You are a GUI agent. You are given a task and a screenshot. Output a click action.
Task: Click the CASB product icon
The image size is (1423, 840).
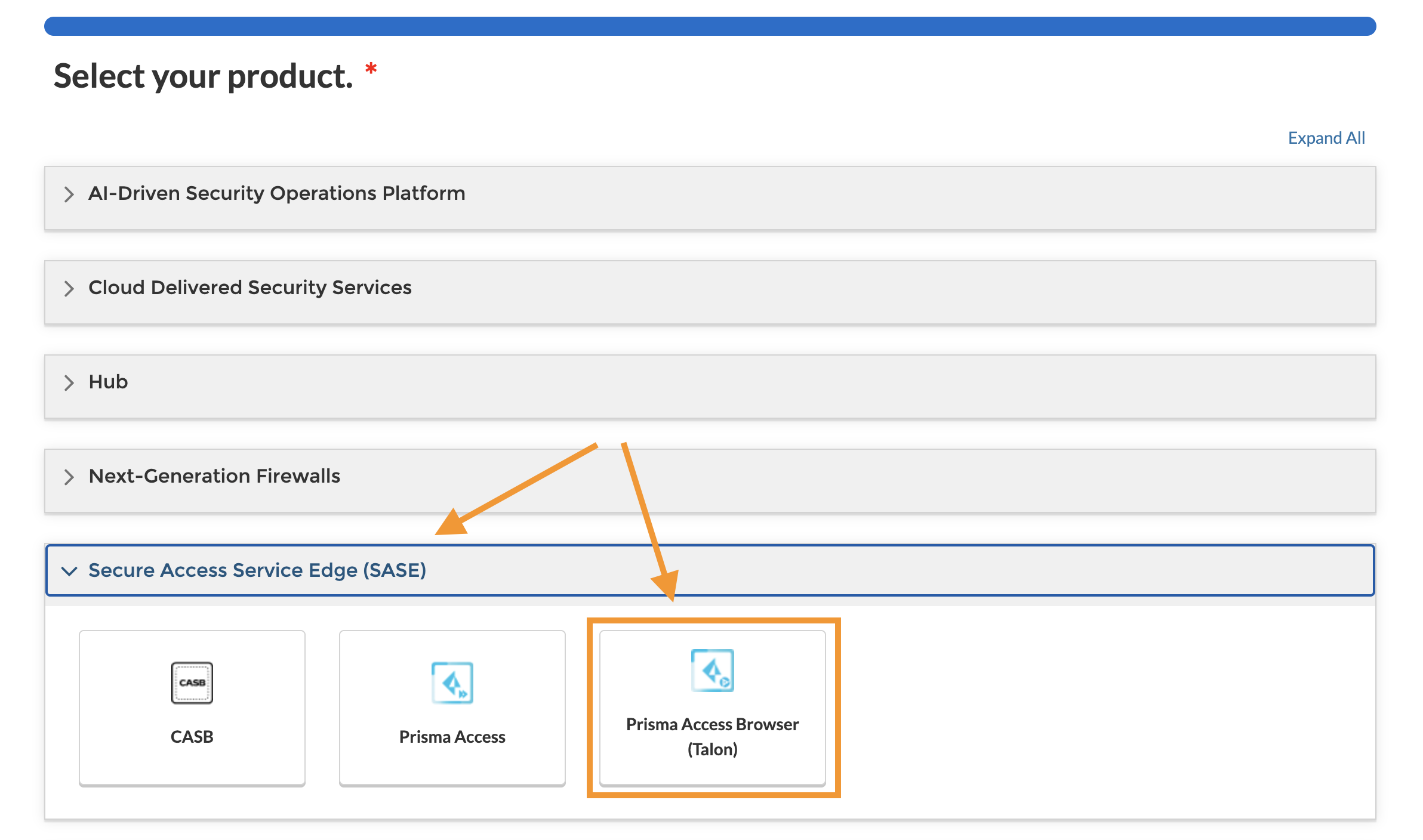[192, 682]
